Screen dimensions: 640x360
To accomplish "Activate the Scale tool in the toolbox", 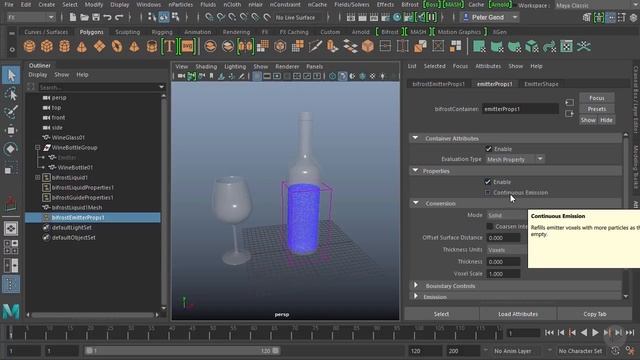I will pyautogui.click(x=11, y=169).
